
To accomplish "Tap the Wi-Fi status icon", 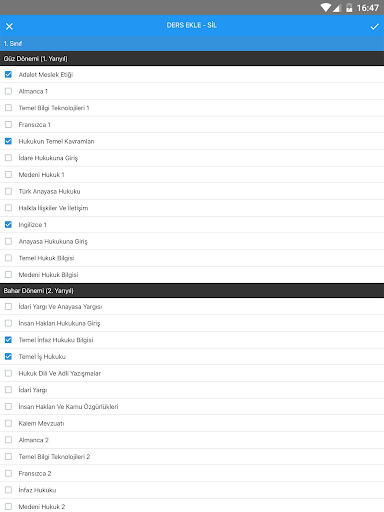I will (325, 8).
